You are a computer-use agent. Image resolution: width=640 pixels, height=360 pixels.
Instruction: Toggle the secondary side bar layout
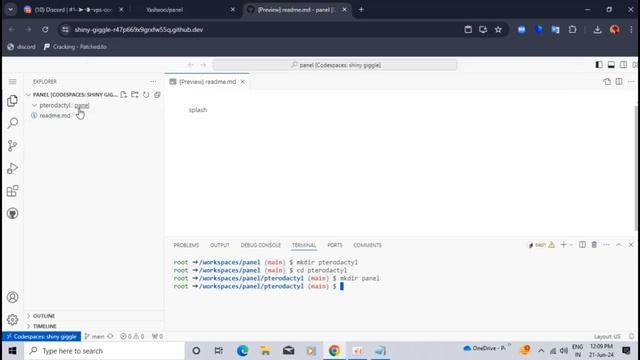point(623,65)
